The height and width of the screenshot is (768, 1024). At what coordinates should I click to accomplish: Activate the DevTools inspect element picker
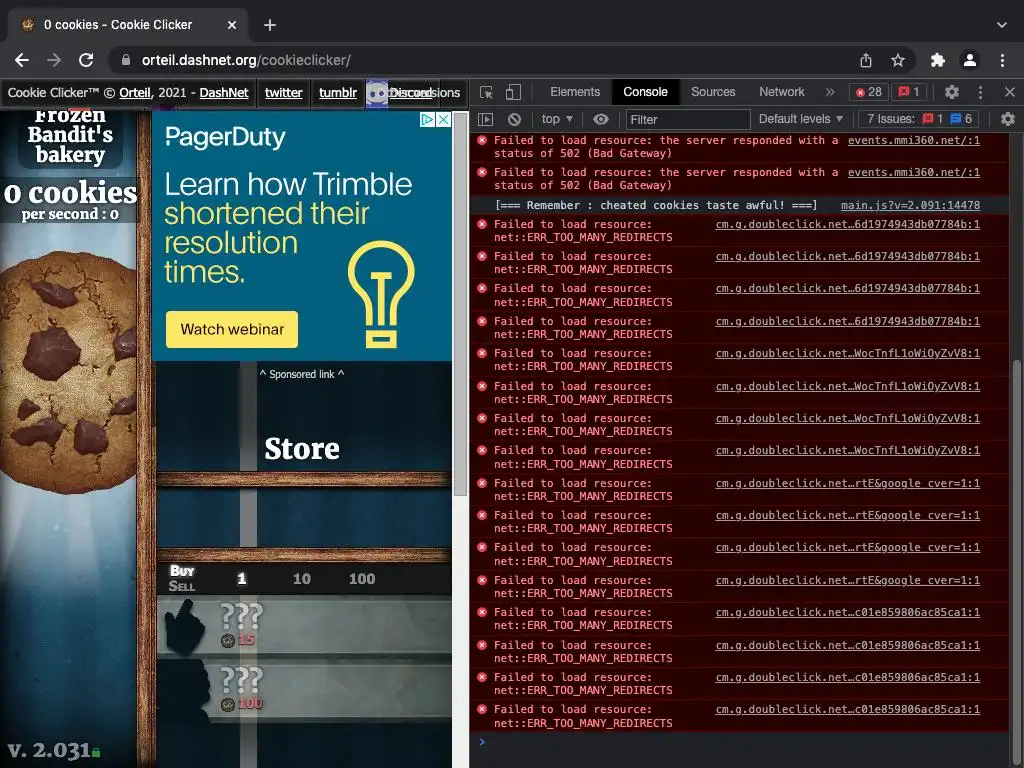coord(486,92)
